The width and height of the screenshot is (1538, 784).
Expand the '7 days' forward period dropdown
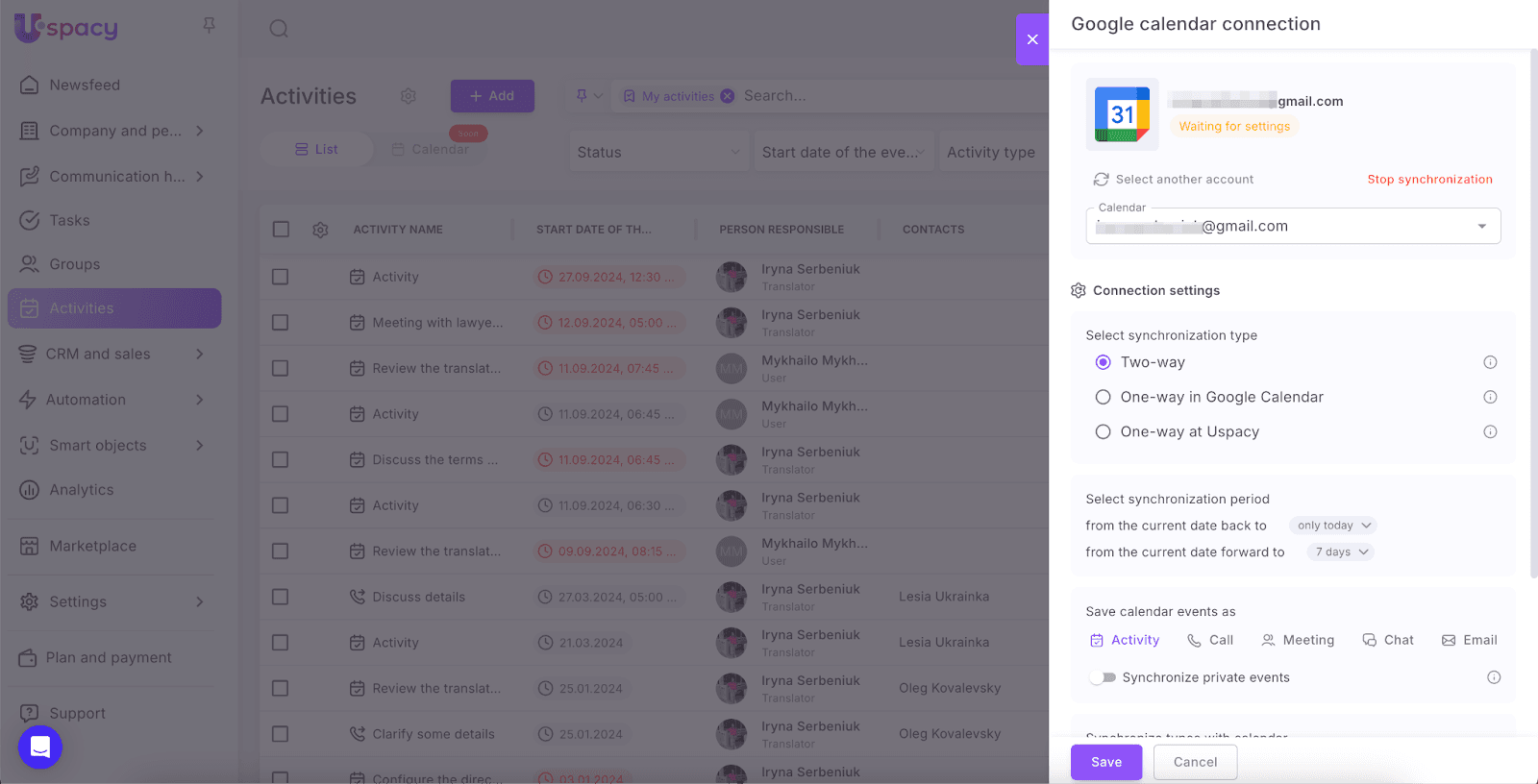1341,552
